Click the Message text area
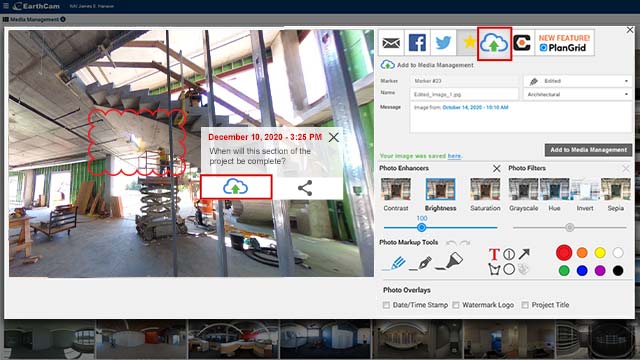 tap(521, 117)
